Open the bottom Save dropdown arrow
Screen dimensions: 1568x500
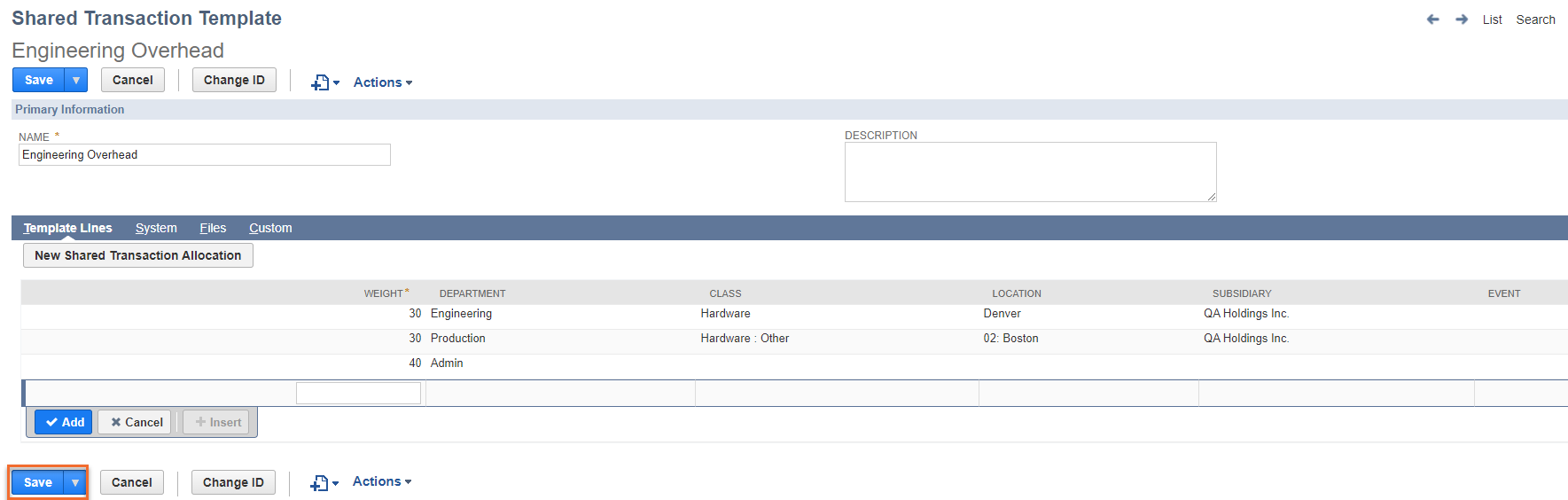(75, 482)
